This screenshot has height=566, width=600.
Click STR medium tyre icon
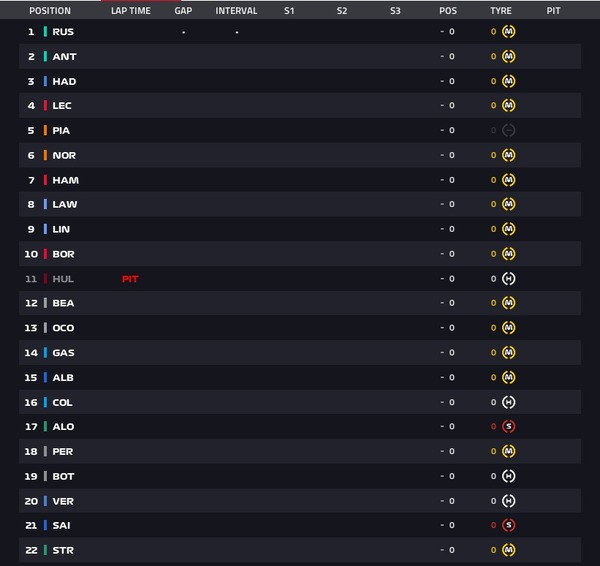(508, 550)
